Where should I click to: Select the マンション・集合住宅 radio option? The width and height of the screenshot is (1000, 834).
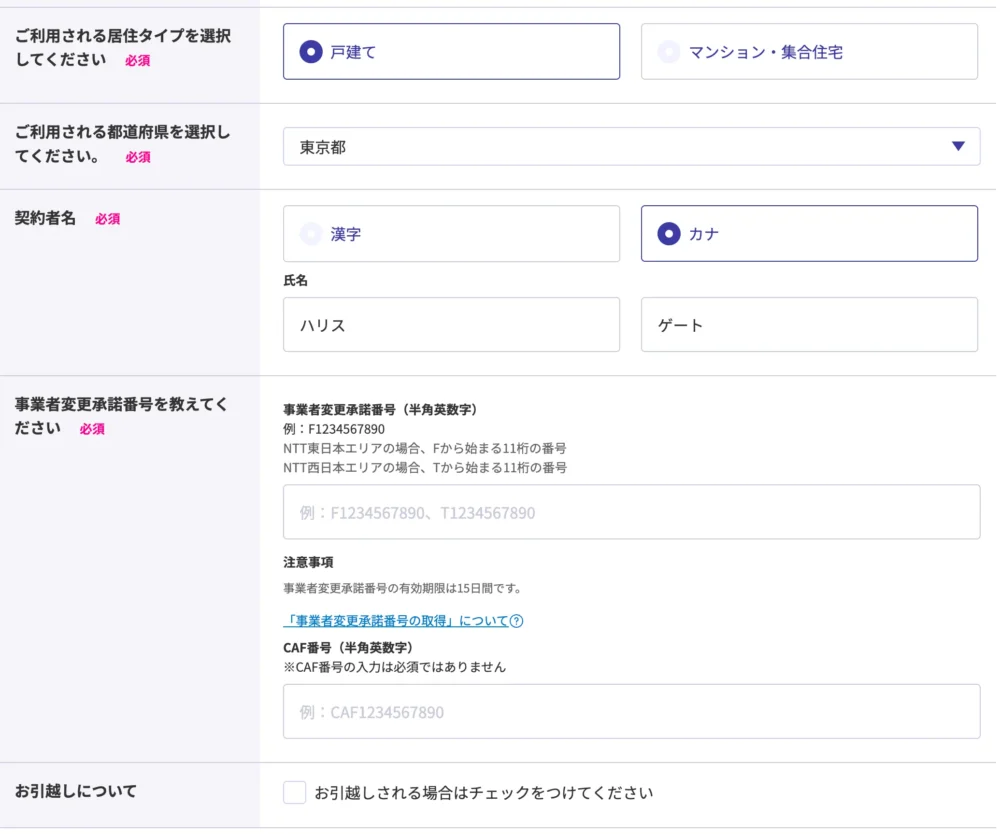coord(809,52)
